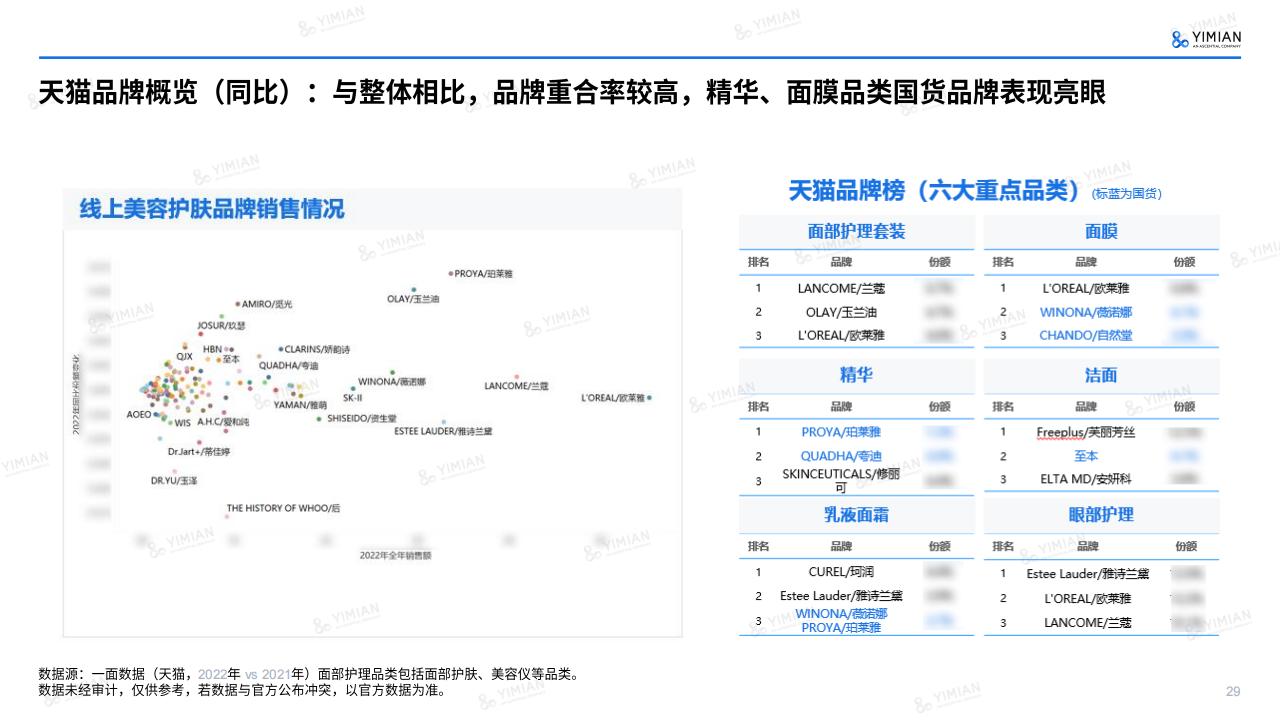Select the 眼部护理 table header
This screenshot has height=720, width=1280.
(1101, 515)
